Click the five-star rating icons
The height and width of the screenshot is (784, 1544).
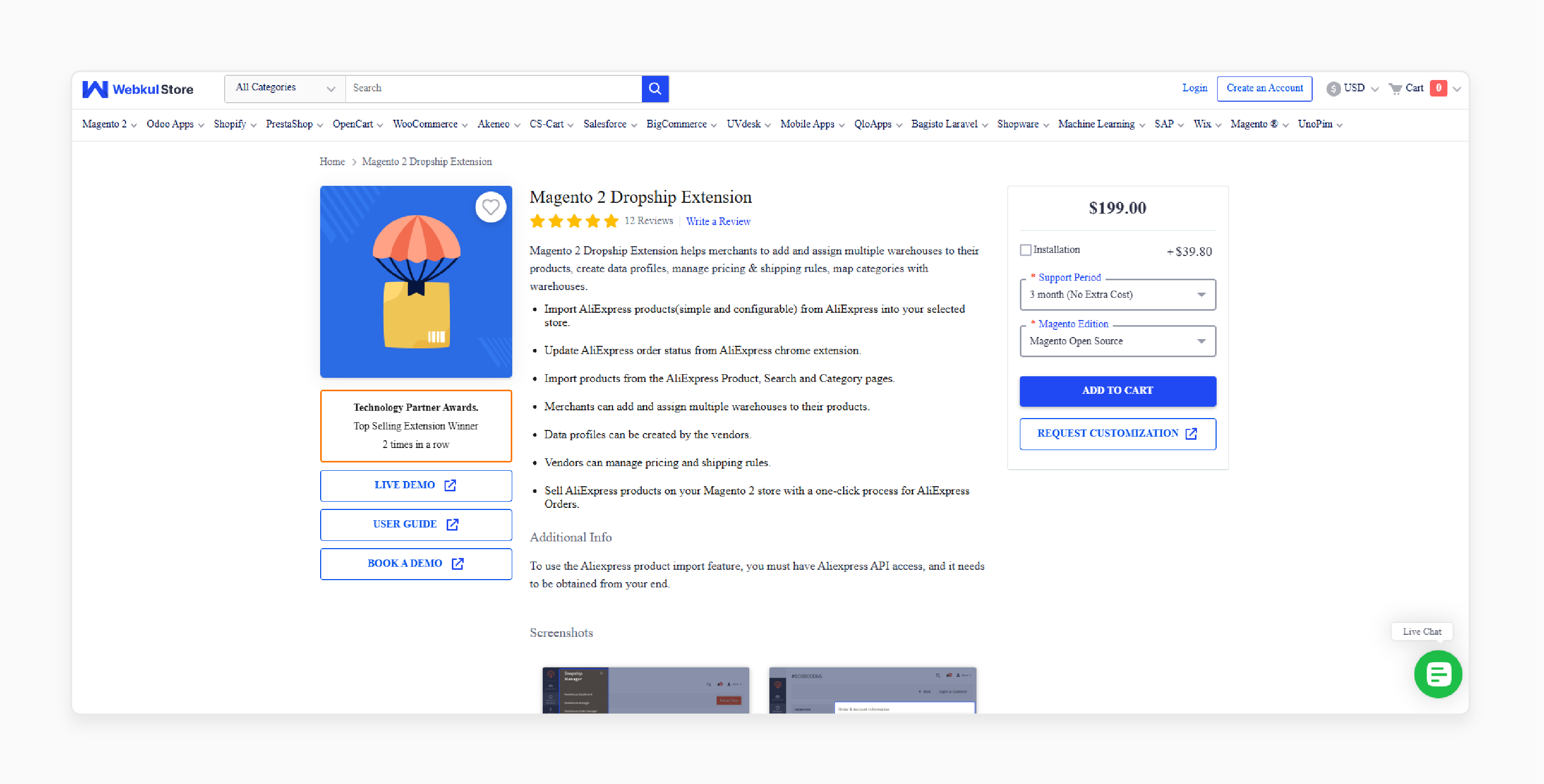coord(574,221)
